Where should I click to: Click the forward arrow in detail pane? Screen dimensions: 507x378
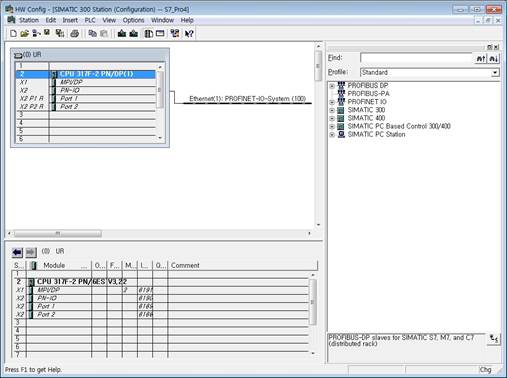31,252
